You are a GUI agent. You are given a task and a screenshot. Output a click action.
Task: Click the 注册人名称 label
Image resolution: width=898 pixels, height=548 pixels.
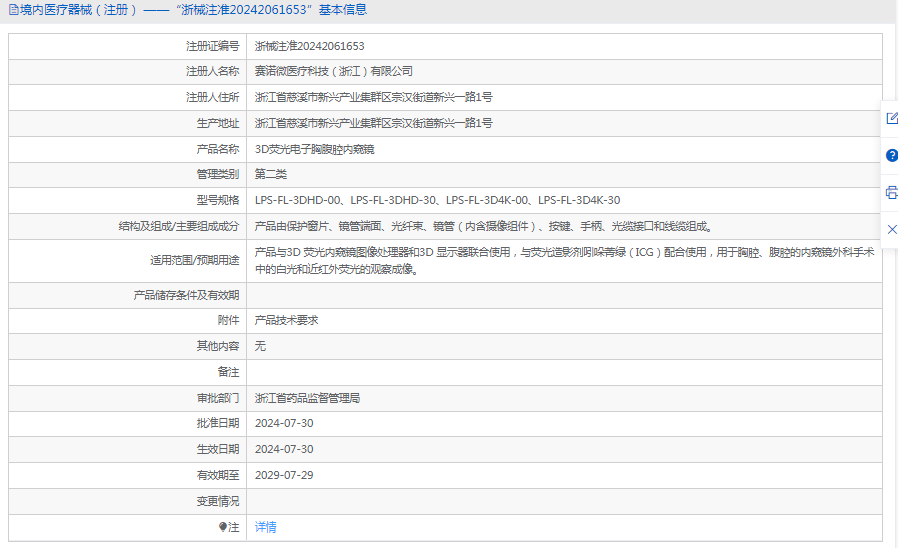coord(212,71)
